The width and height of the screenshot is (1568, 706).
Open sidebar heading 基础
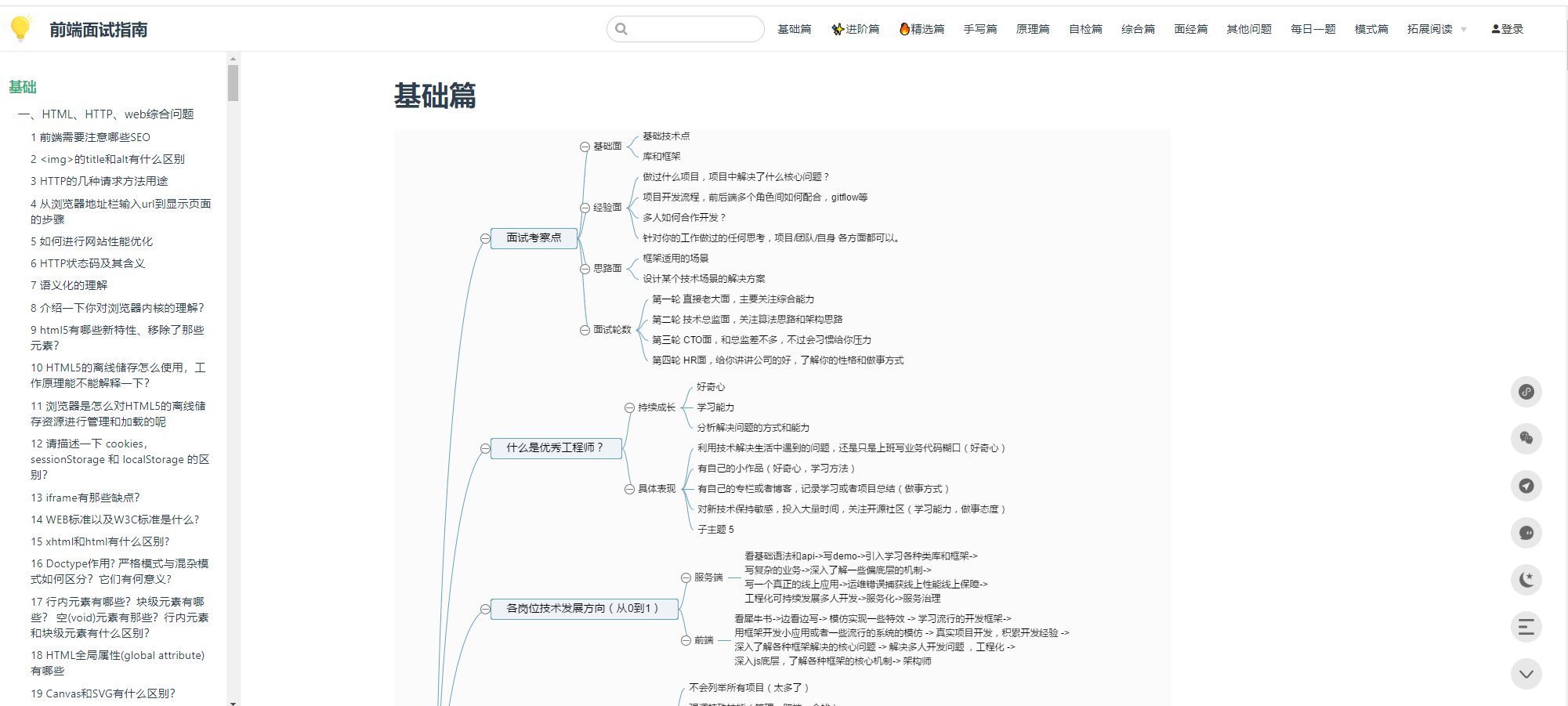[23, 87]
